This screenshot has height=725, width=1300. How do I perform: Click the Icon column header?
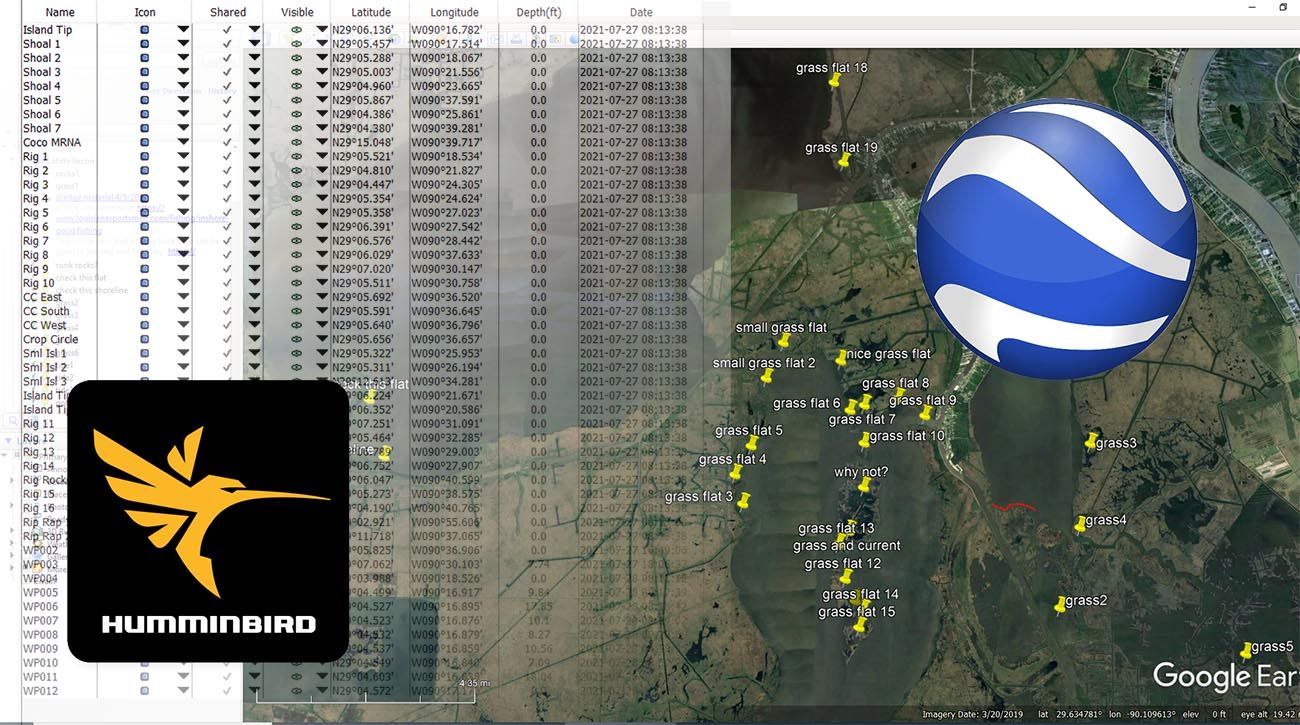click(x=145, y=12)
